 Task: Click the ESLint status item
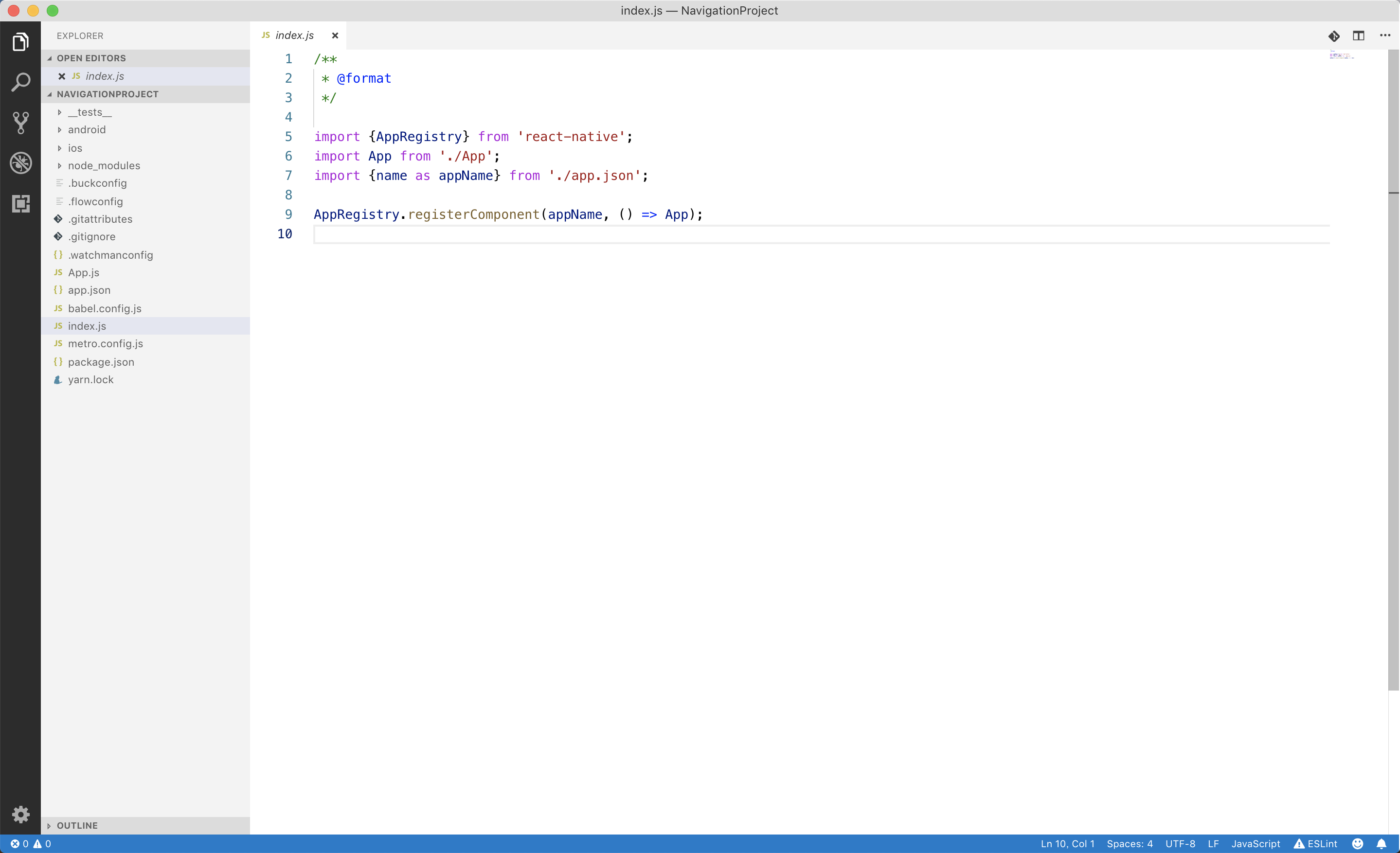[x=1315, y=843]
